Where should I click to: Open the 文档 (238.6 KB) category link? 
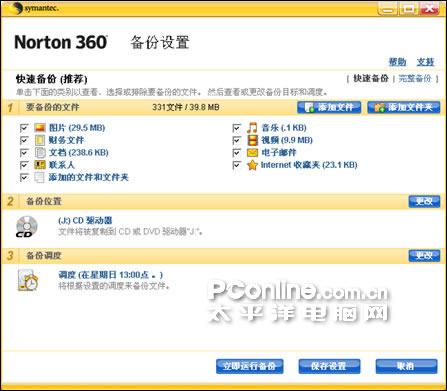79,153
